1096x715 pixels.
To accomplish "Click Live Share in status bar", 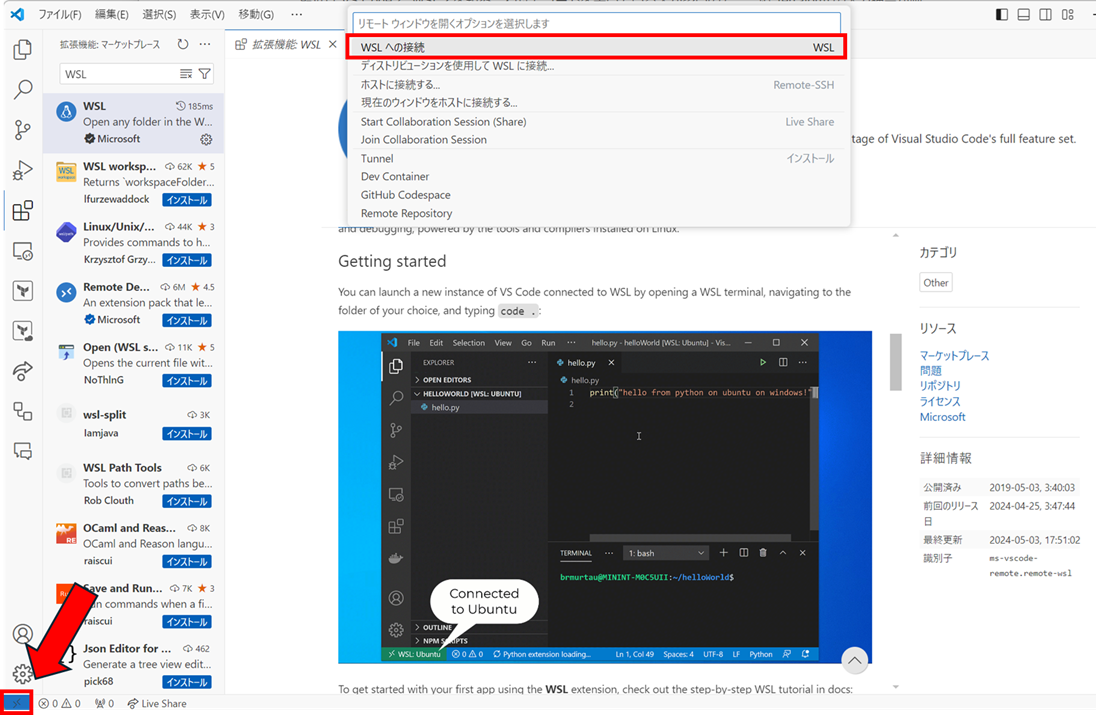I will click(157, 704).
